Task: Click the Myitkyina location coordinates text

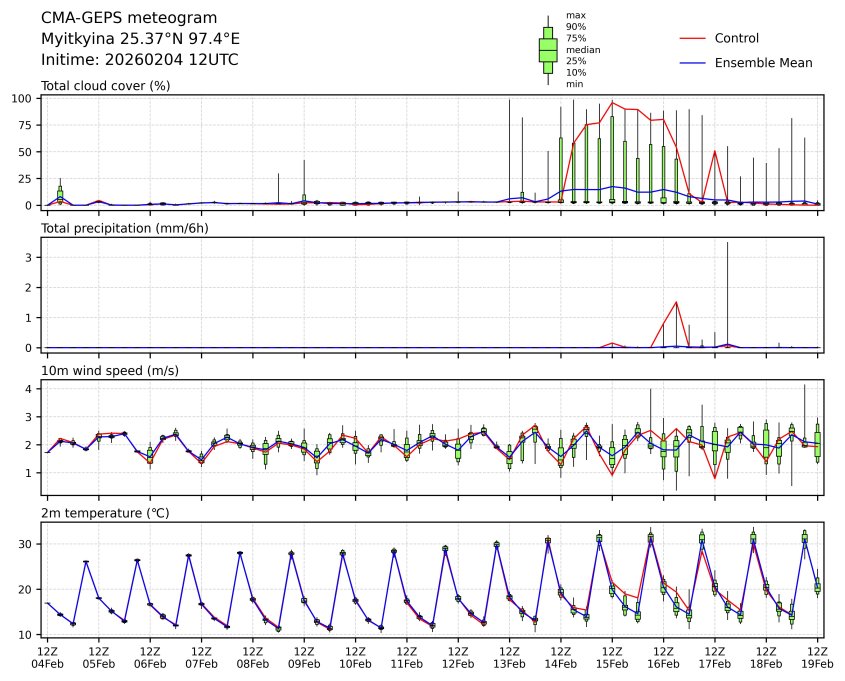Action: pyautogui.click(x=140, y=39)
